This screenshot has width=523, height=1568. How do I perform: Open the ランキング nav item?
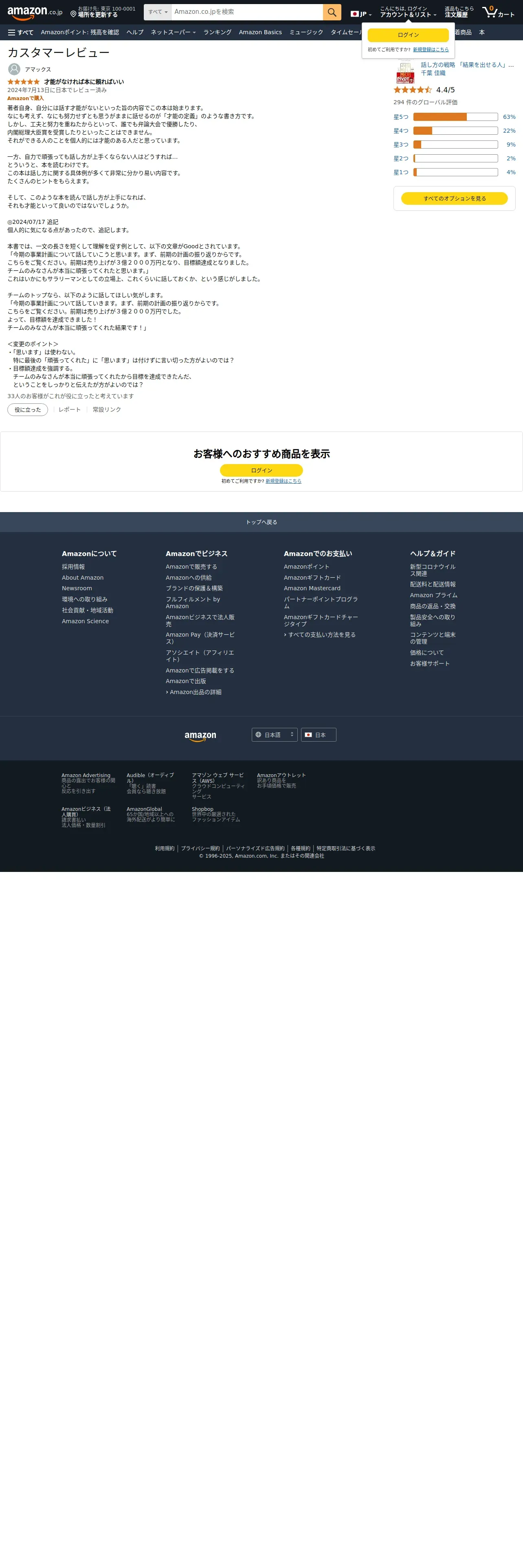(x=218, y=32)
